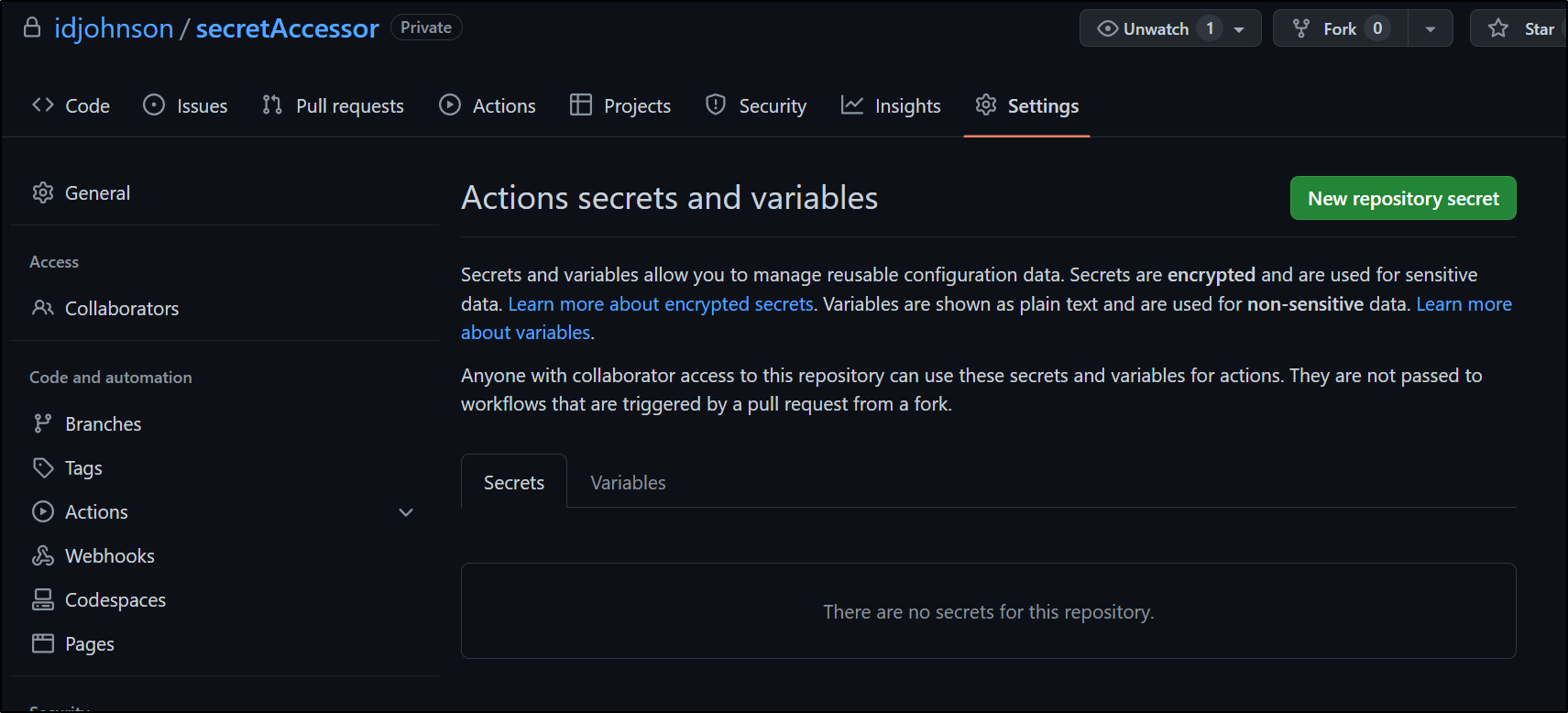Expand the Actions section in the sidebar
Screen dimensions: 1568x713
pos(406,512)
